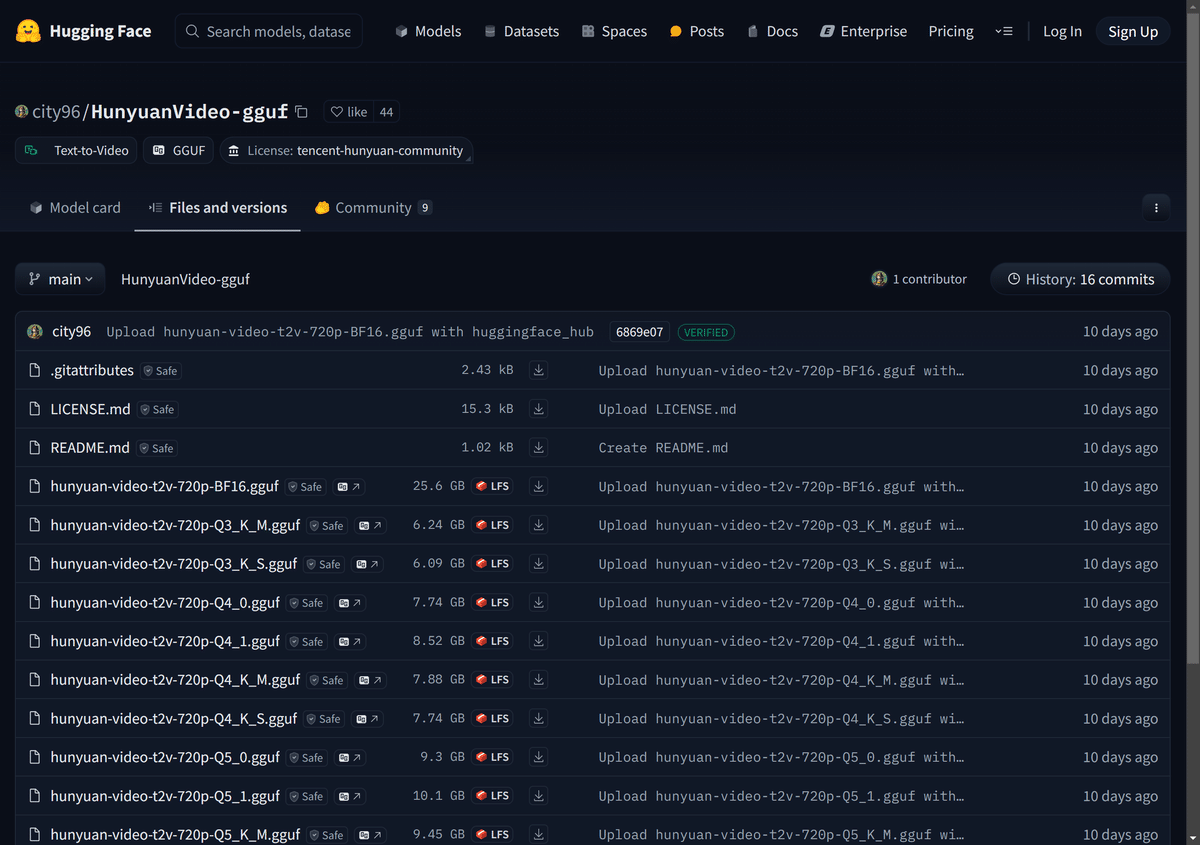Focus the search models field
1200x845 pixels.
[269, 31]
